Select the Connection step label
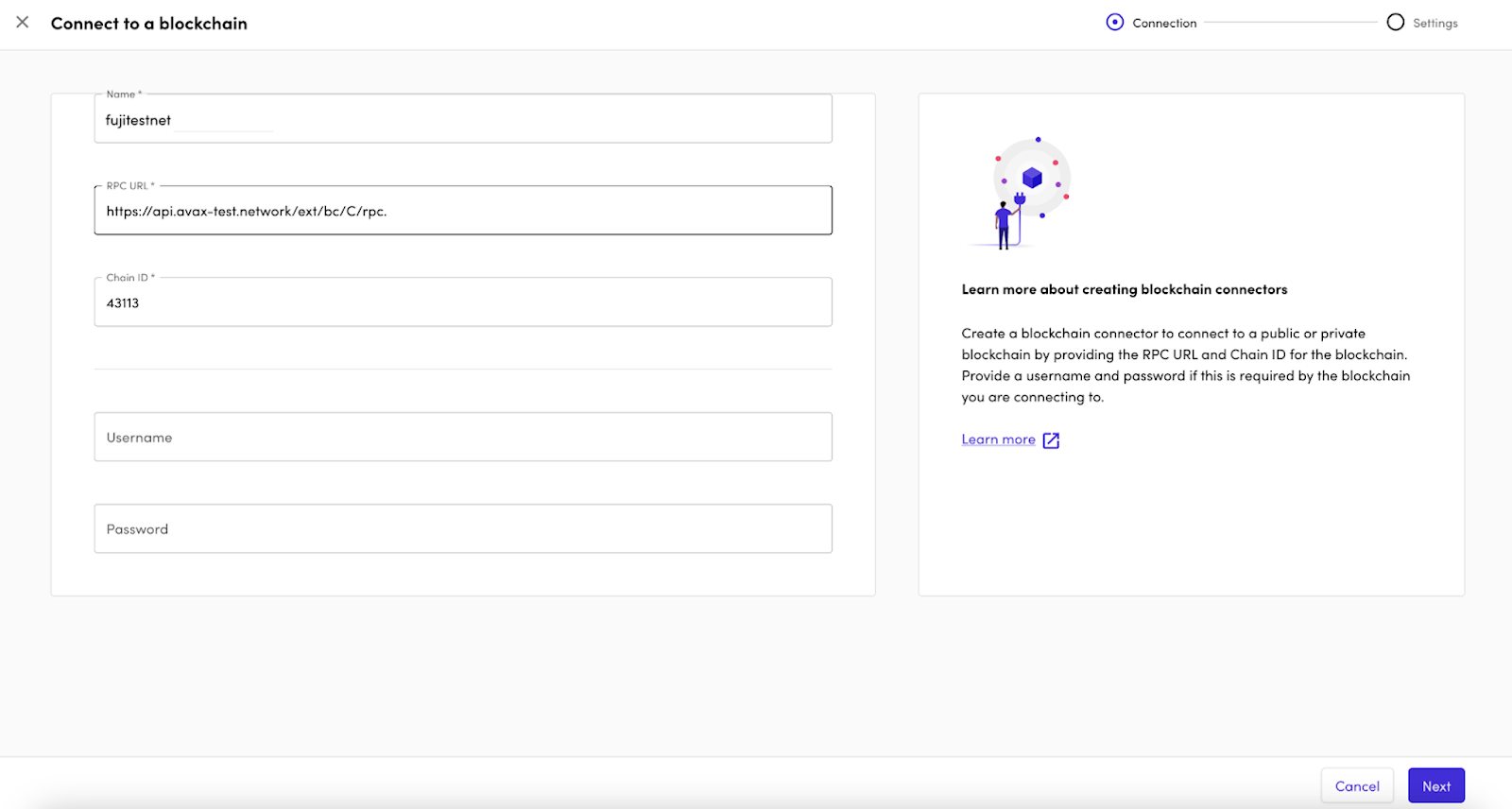The height and width of the screenshot is (809, 1512). pyautogui.click(x=1164, y=23)
